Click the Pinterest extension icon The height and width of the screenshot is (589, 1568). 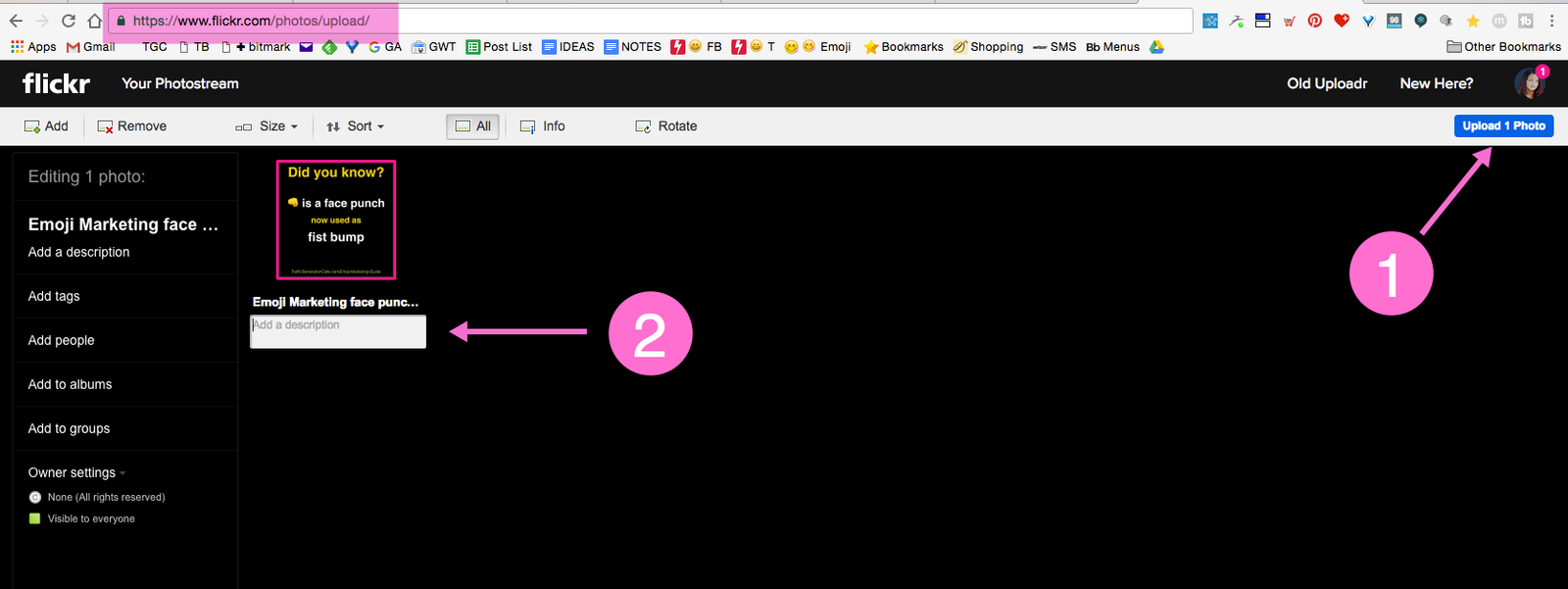tap(1315, 21)
